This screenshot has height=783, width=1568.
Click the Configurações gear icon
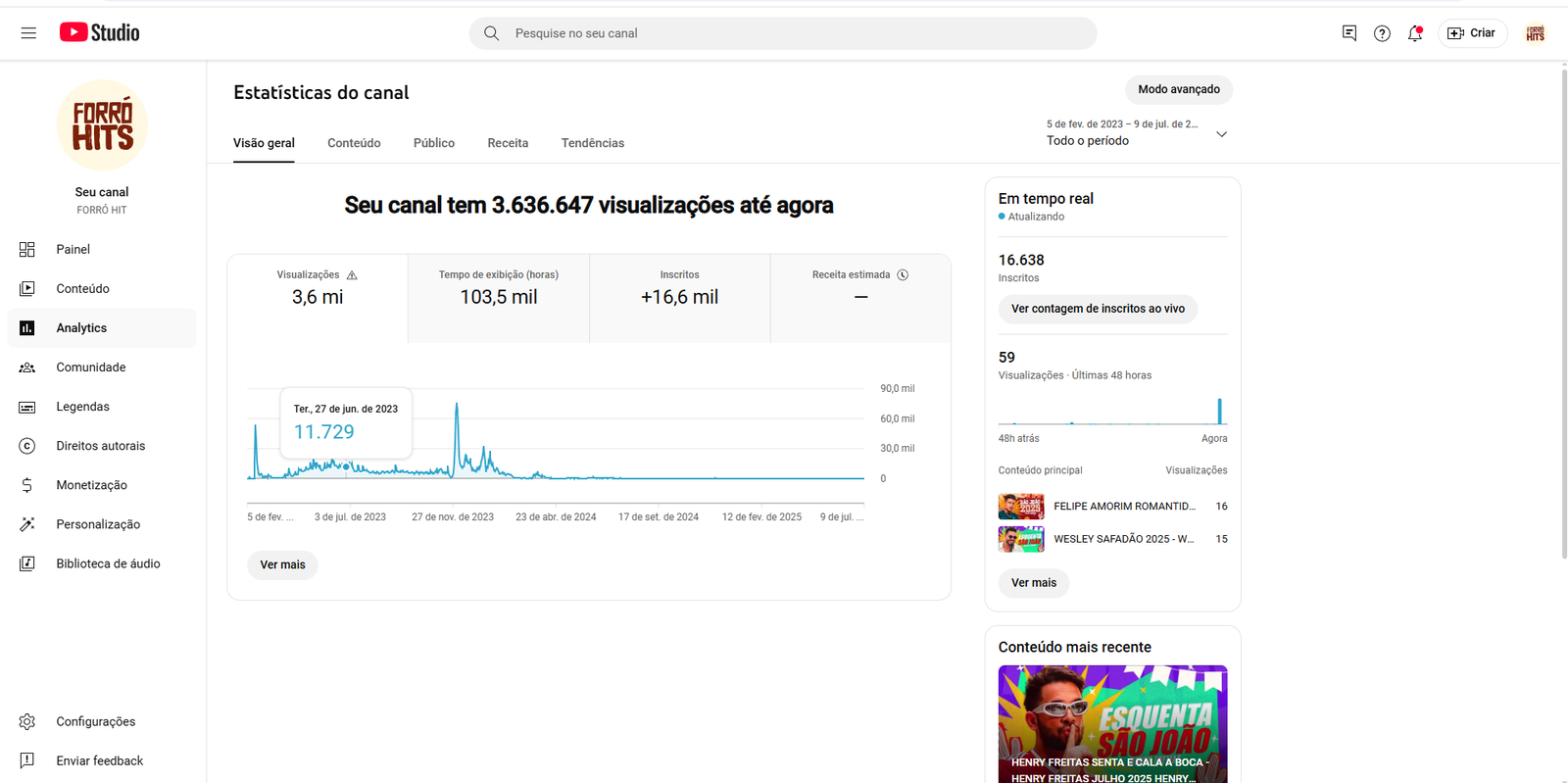point(27,721)
